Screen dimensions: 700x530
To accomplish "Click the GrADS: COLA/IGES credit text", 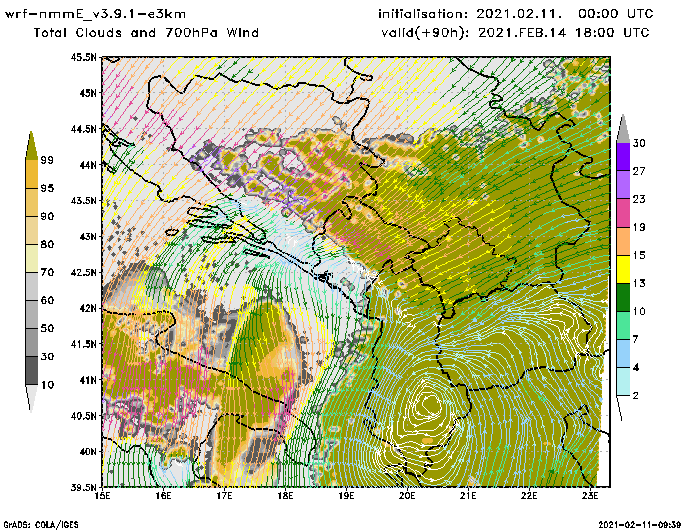I will 41,525.
